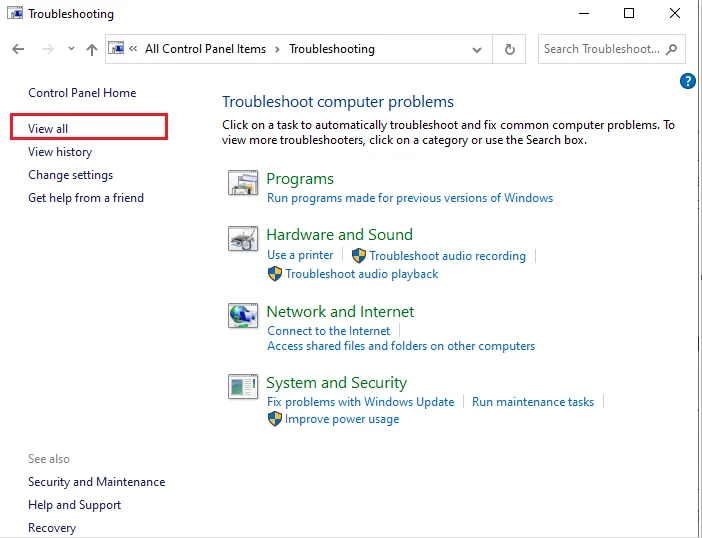Open Access shared files and folders link
The height and width of the screenshot is (538, 702).
[401, 346]
